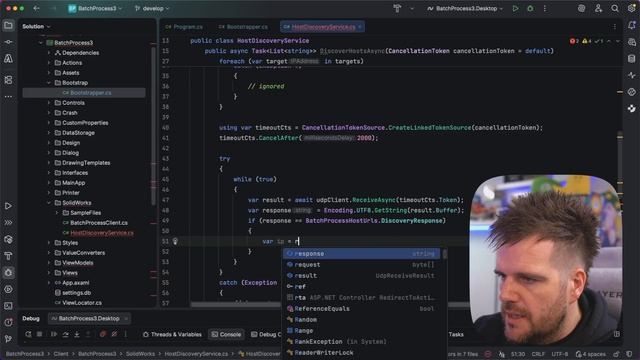The width and height of the screenshot is (640, 360).
Task: Open the build options dropdown arrow beside hammer
Action: click(412, 8)
